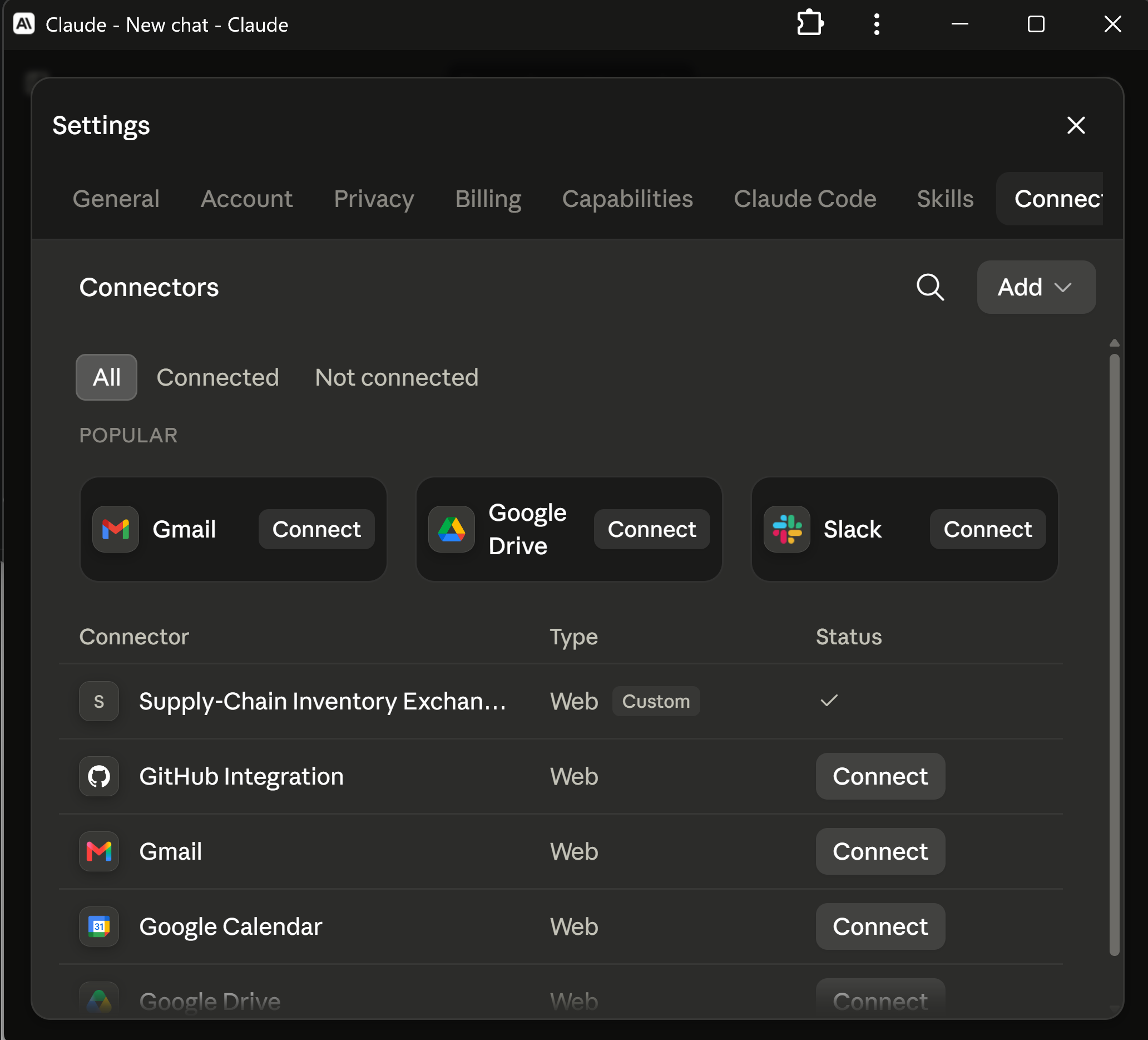Click the Type column header
The height and width of the screenshot is (1040, 1148).
(x=573, y=637)
